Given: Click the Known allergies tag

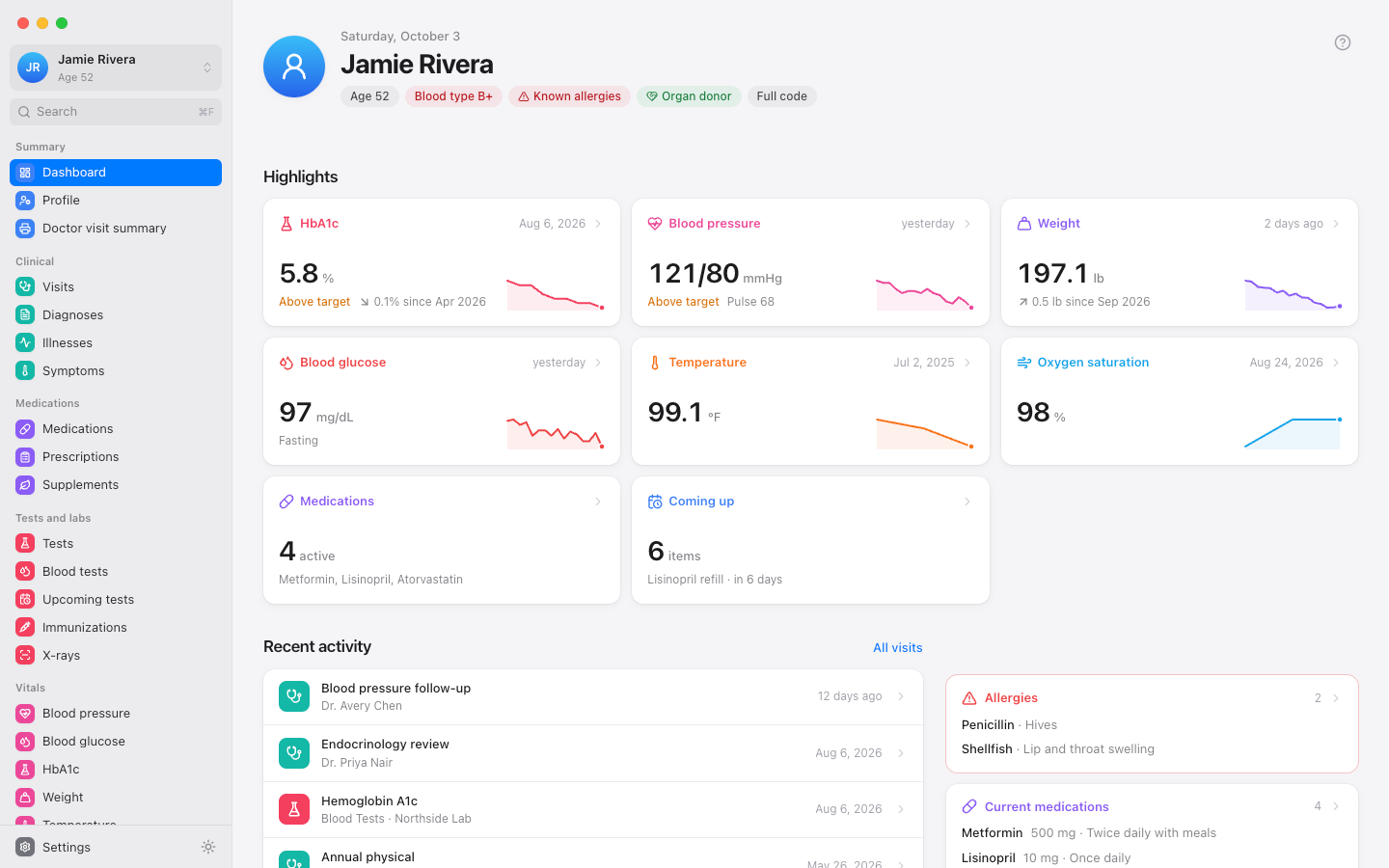Looking at the screenshot, I should (569, 96).
